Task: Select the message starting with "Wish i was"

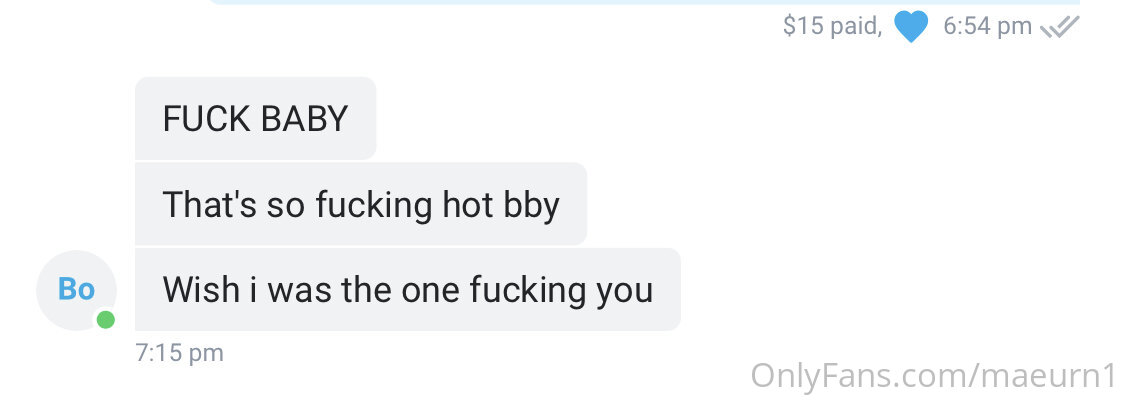Action: point(408,290)
